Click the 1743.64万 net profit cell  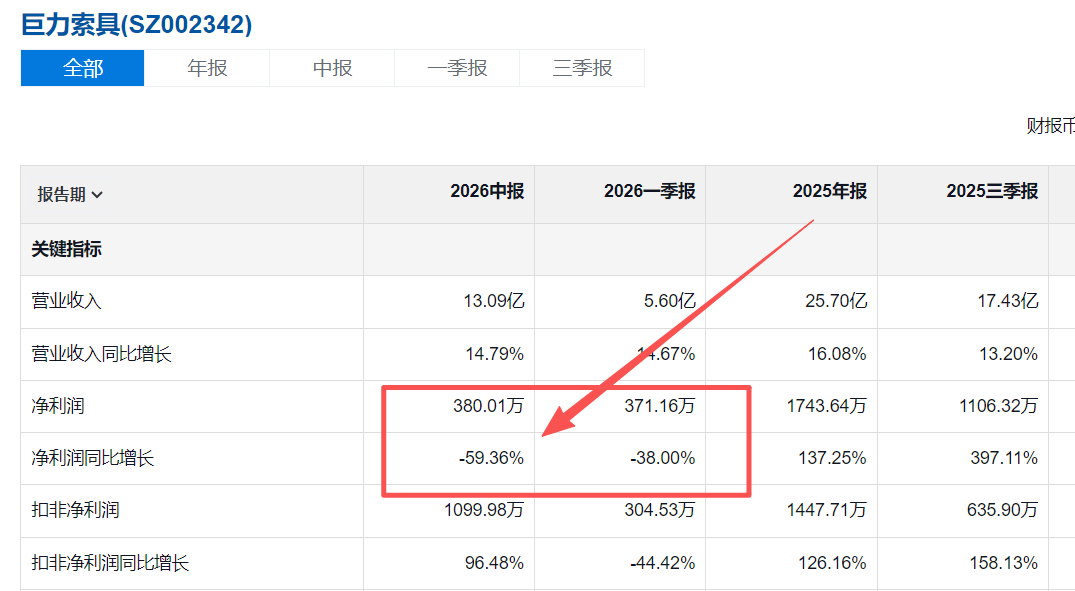[827, 406]
